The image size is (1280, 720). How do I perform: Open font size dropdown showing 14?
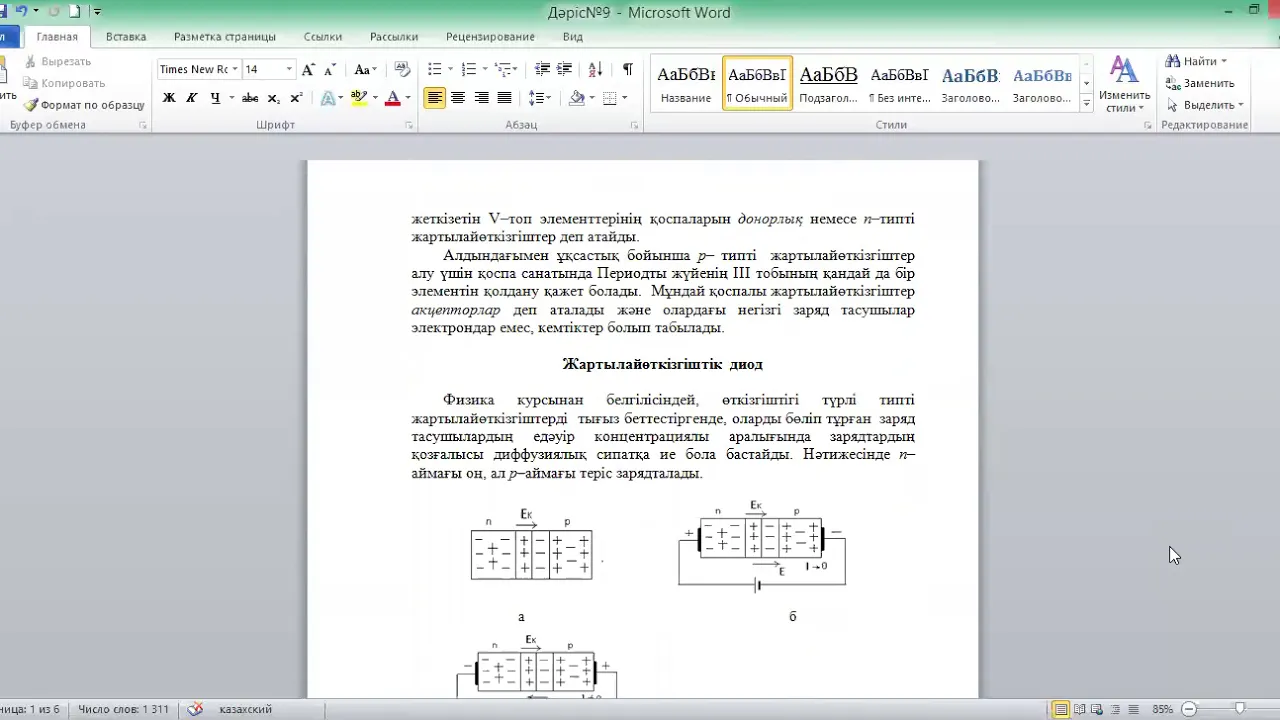click(x=290, y=69)
